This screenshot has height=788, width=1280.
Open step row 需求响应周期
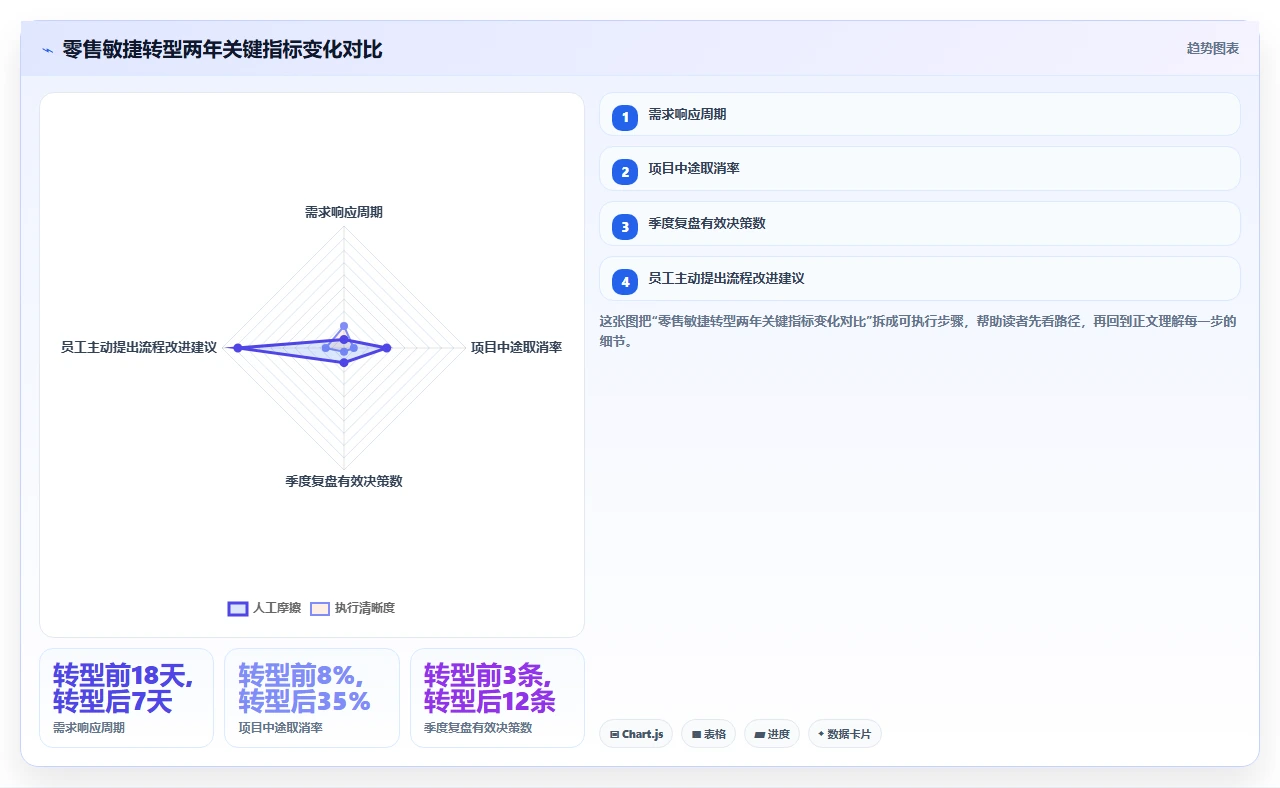(x=919, y=114)
